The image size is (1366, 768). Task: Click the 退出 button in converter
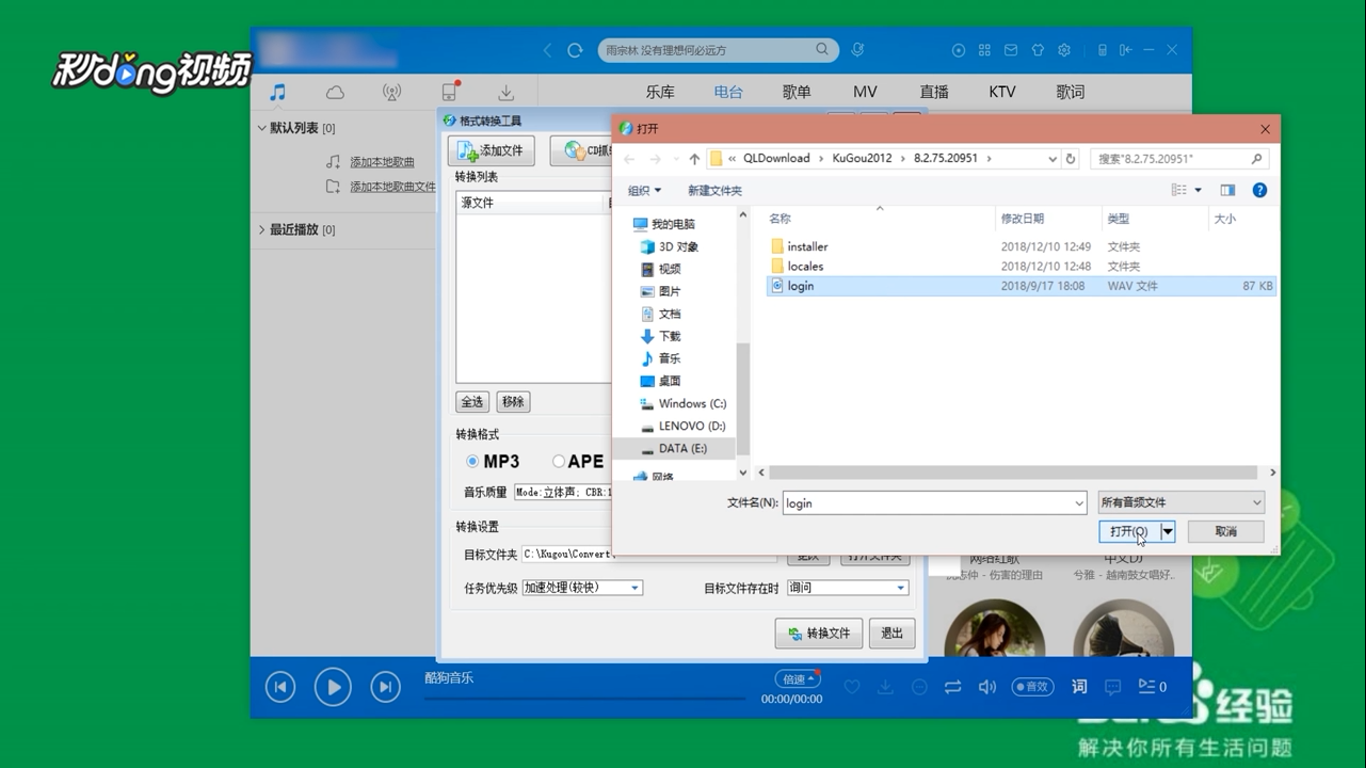click(x=892, y=633)
